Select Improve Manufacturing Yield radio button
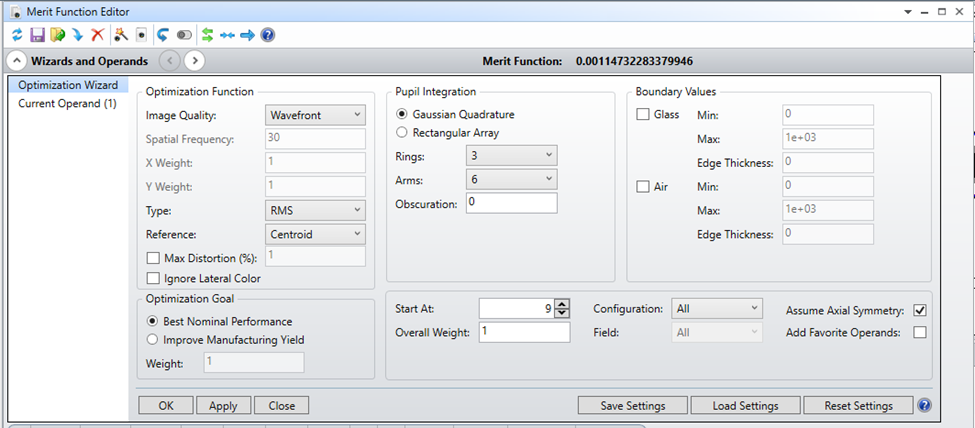 click(152, 340)
